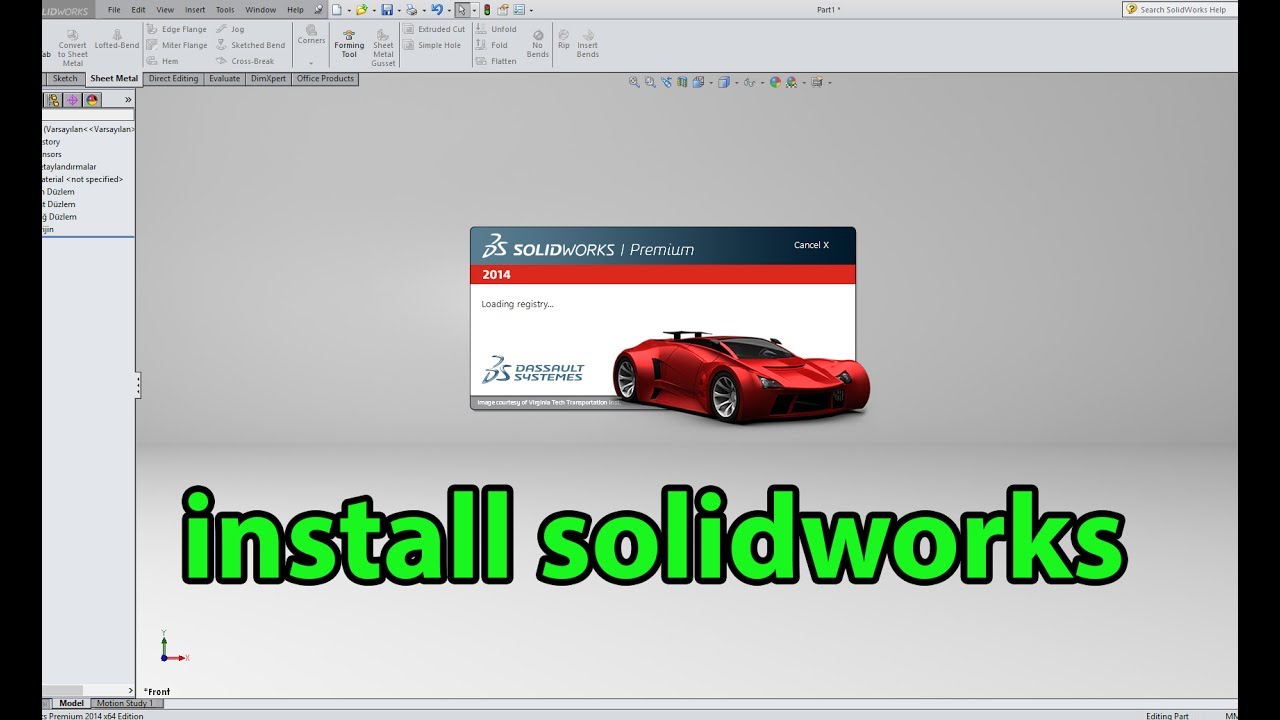Expand the New document dropdown arrow
The height and width of the screenshot is (720, 1280).
[x=349, y=10]
